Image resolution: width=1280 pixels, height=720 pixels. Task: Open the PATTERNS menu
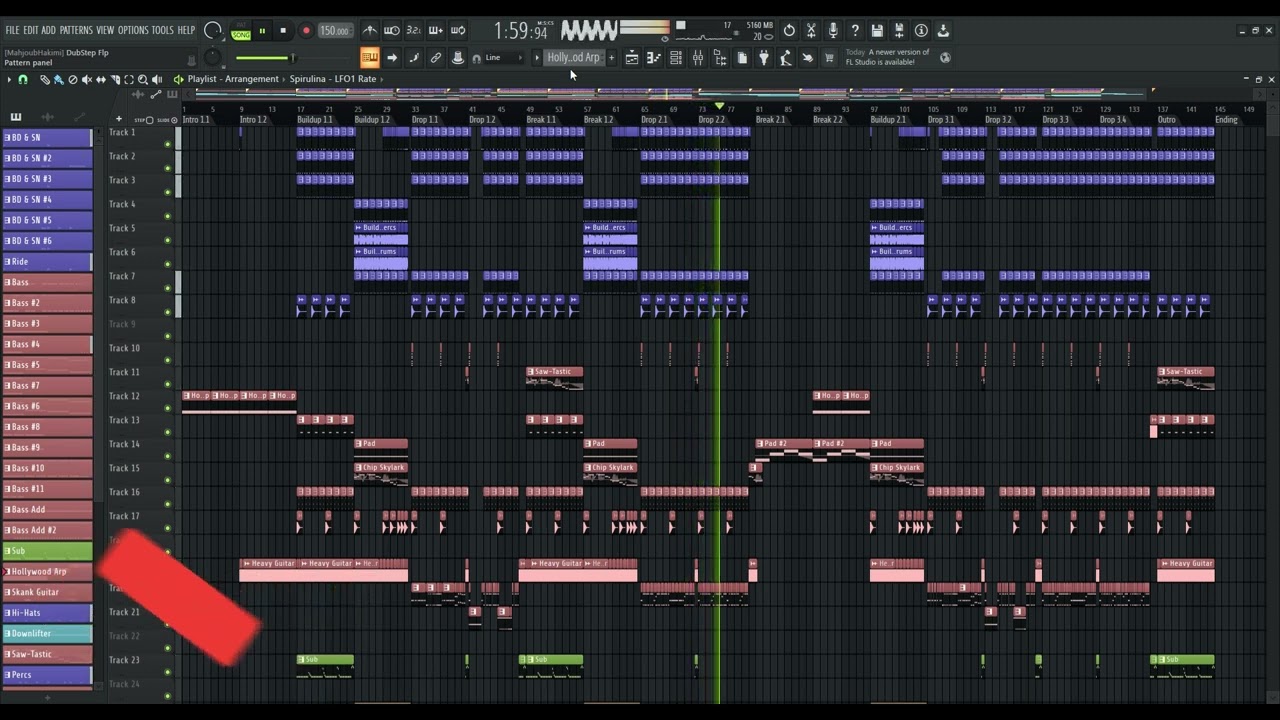[x=76, y=30]
